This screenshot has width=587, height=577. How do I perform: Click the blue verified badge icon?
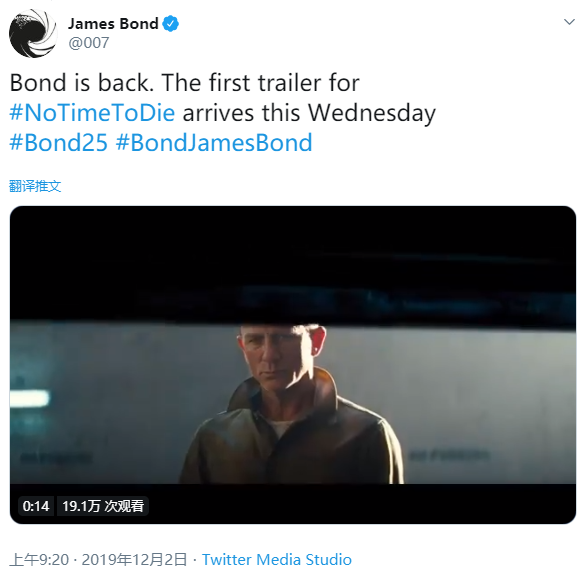[x=171, y=24]
